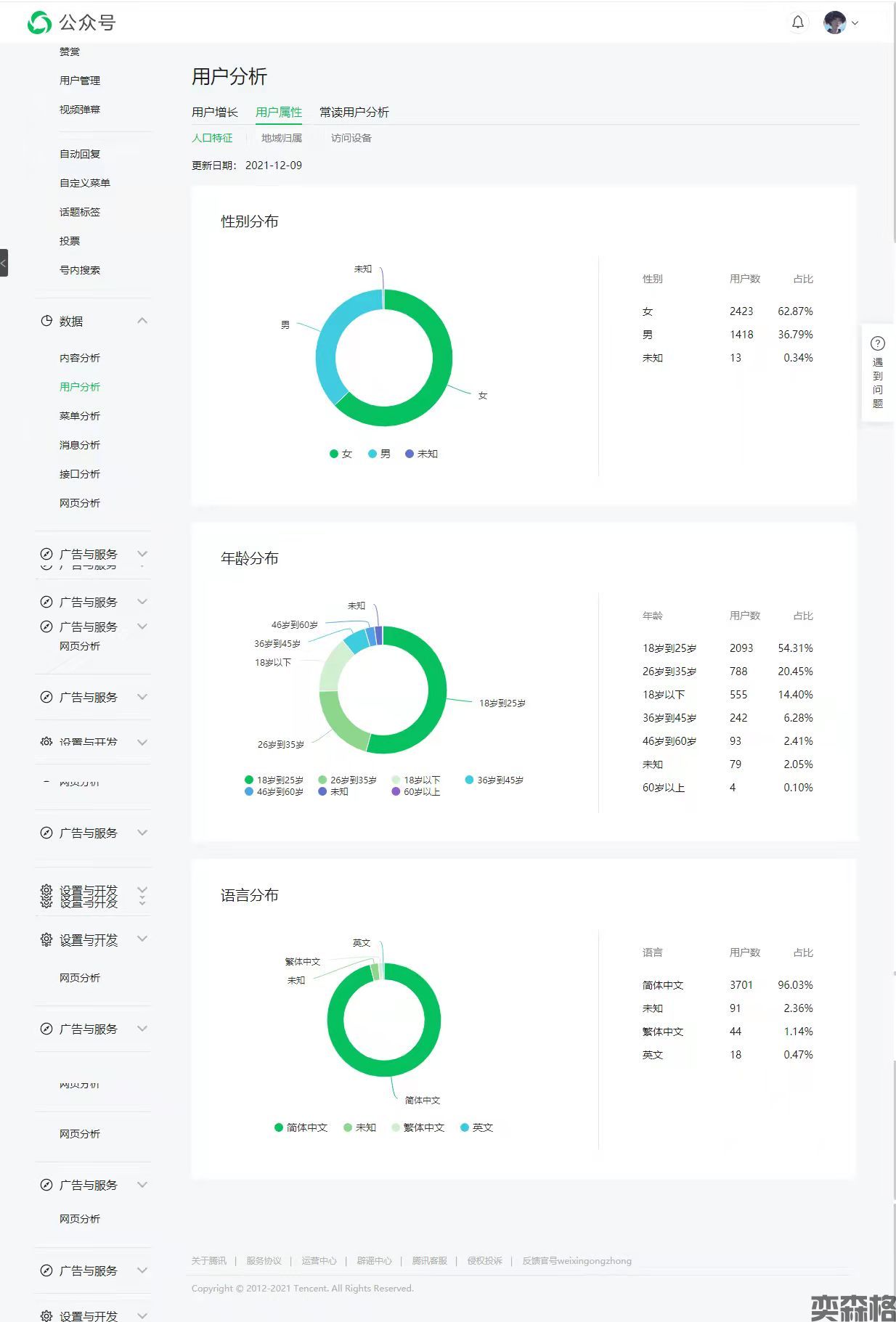
Task: Open the notification bell
Action: (x=797, y=23)
